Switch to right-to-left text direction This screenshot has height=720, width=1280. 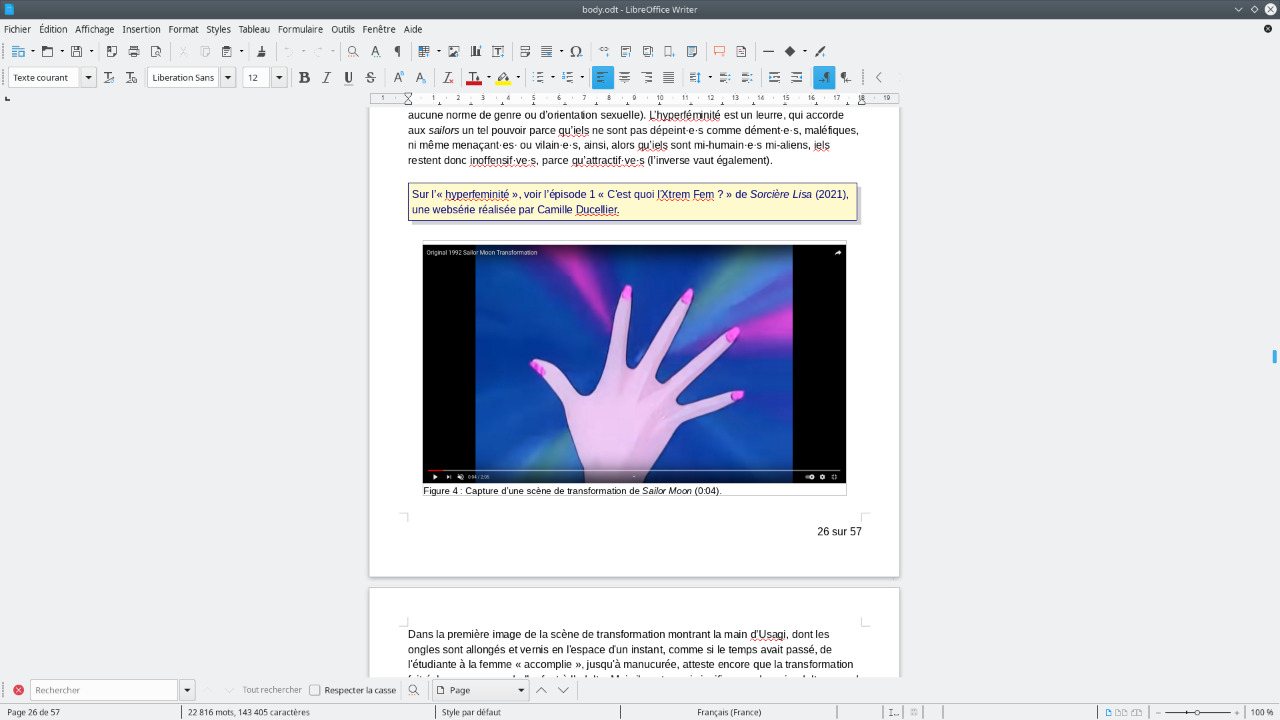click(846, 77)
